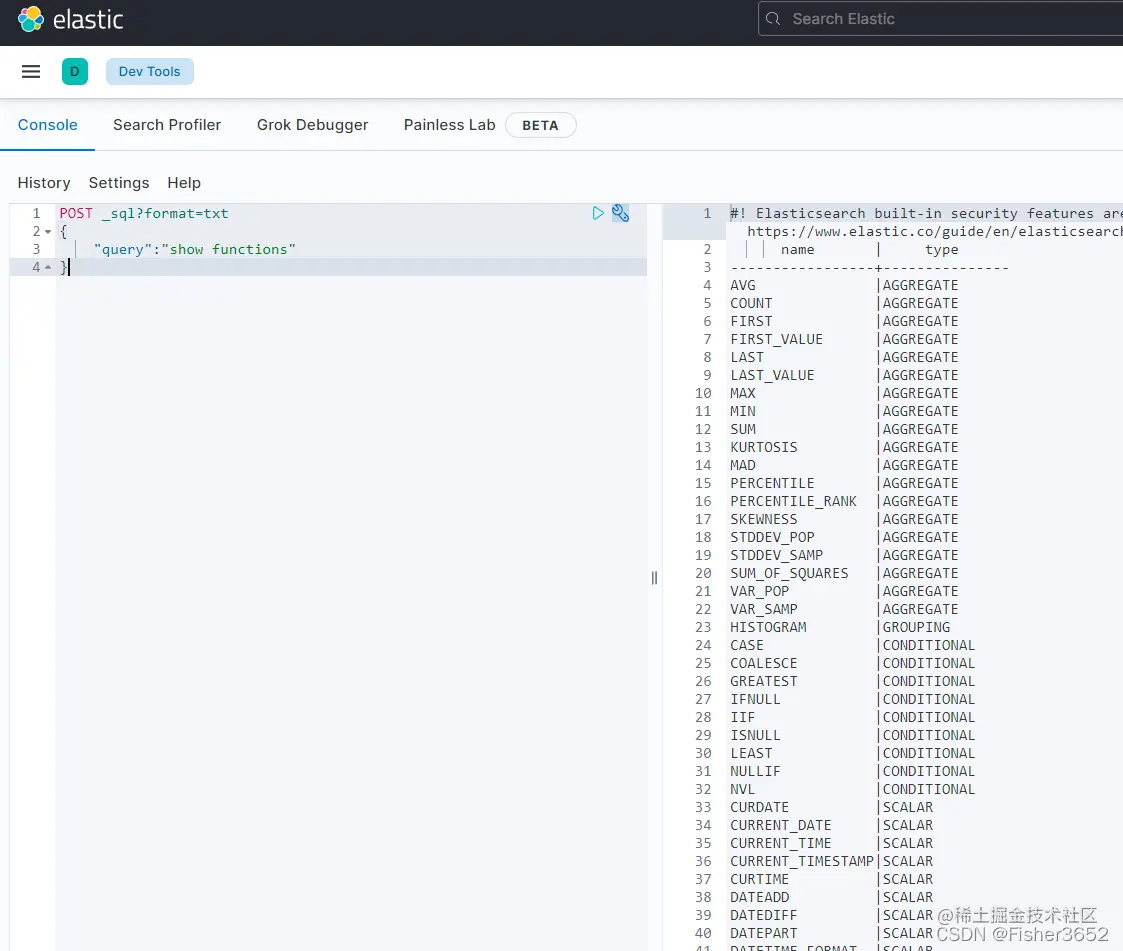Click the KURTOSIS output row
Image resolution: width=1123 pixels, height=951 pixels.
point(844,447)
